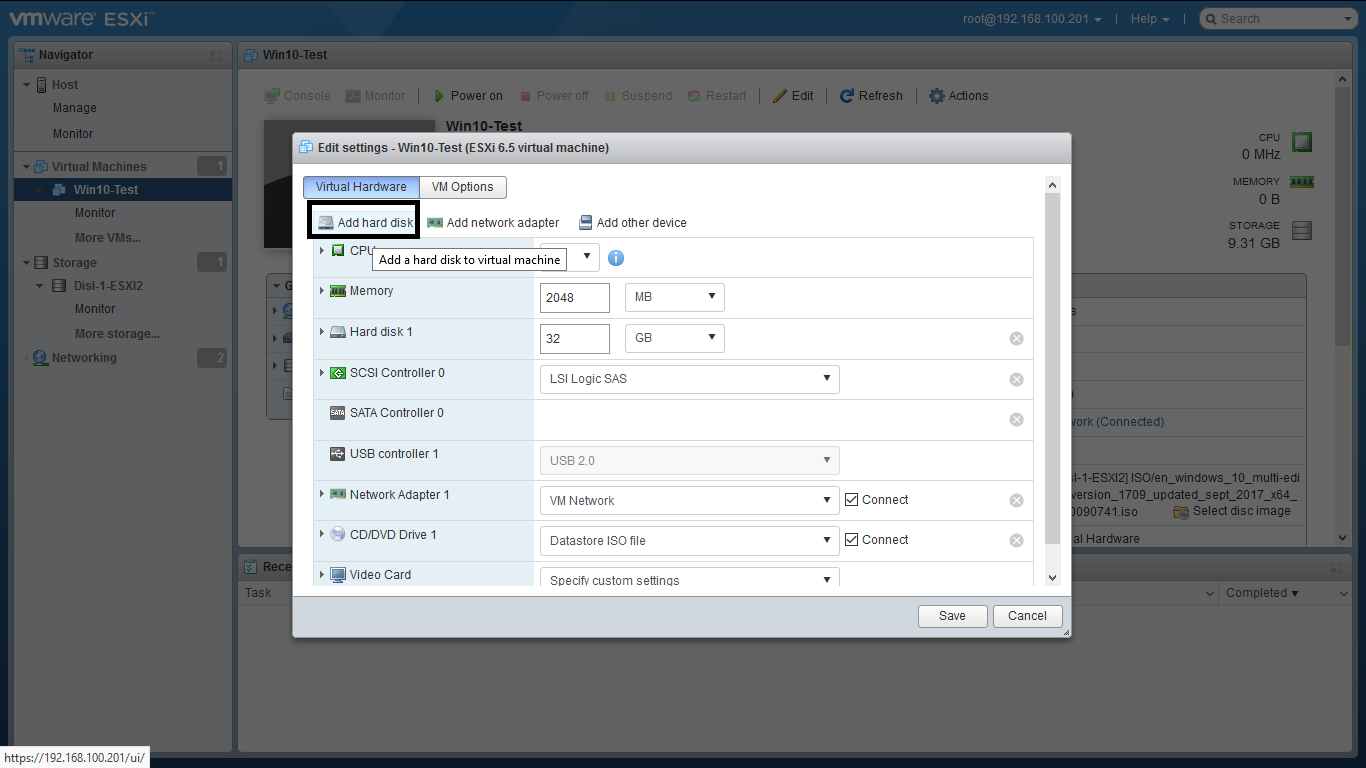Click the Memory size input field
The width and height of the screenshot is (1366, 768).
[x=574, y=298]
